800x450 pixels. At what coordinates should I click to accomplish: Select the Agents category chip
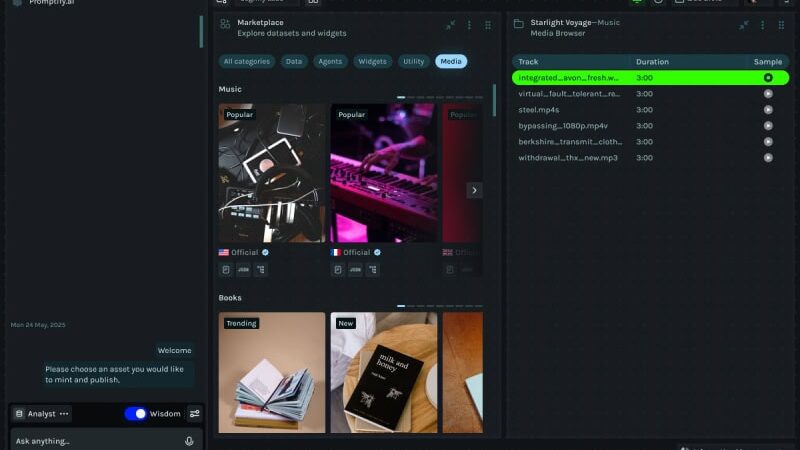pos(330,61)
